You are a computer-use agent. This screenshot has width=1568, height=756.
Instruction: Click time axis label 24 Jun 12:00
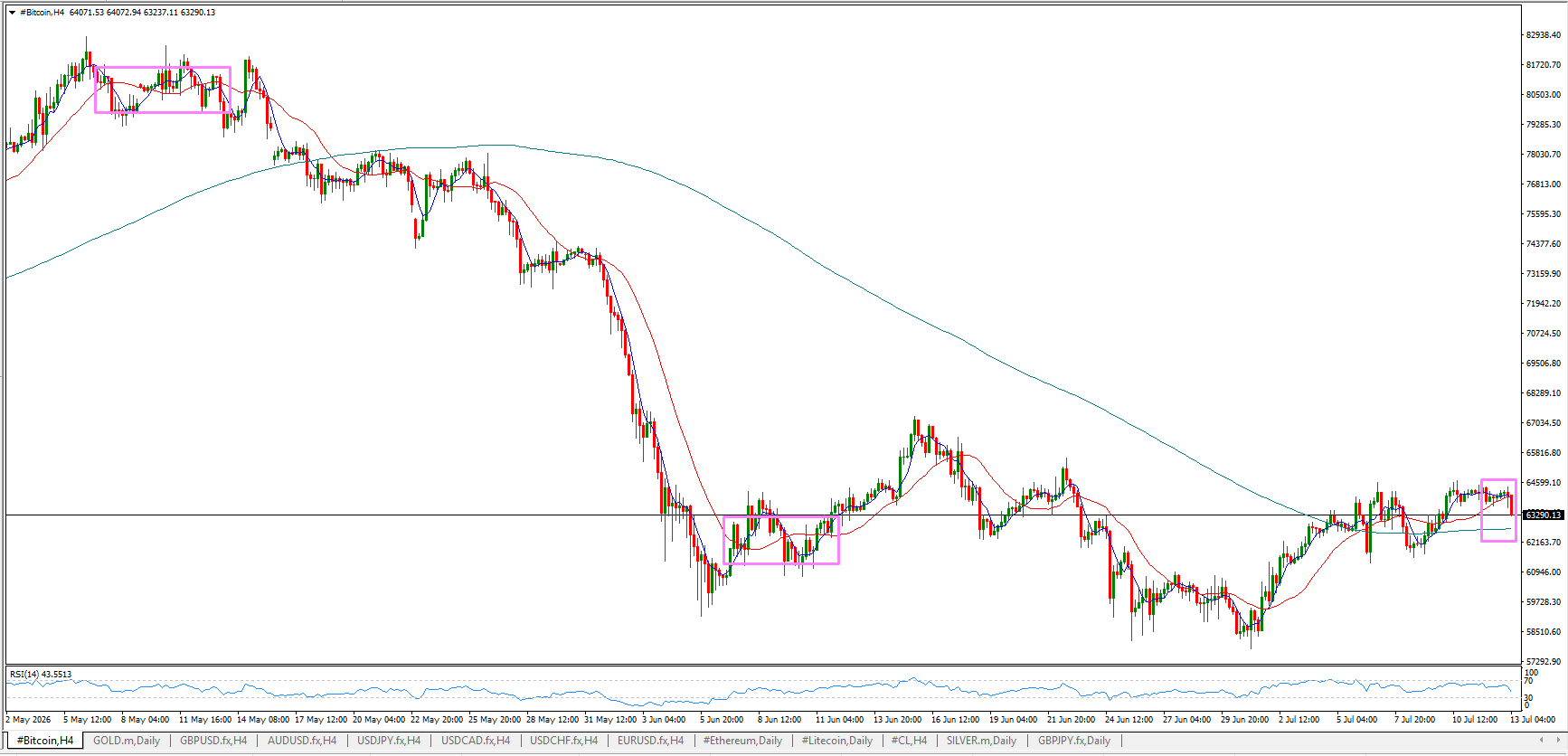pos(1129,720)
